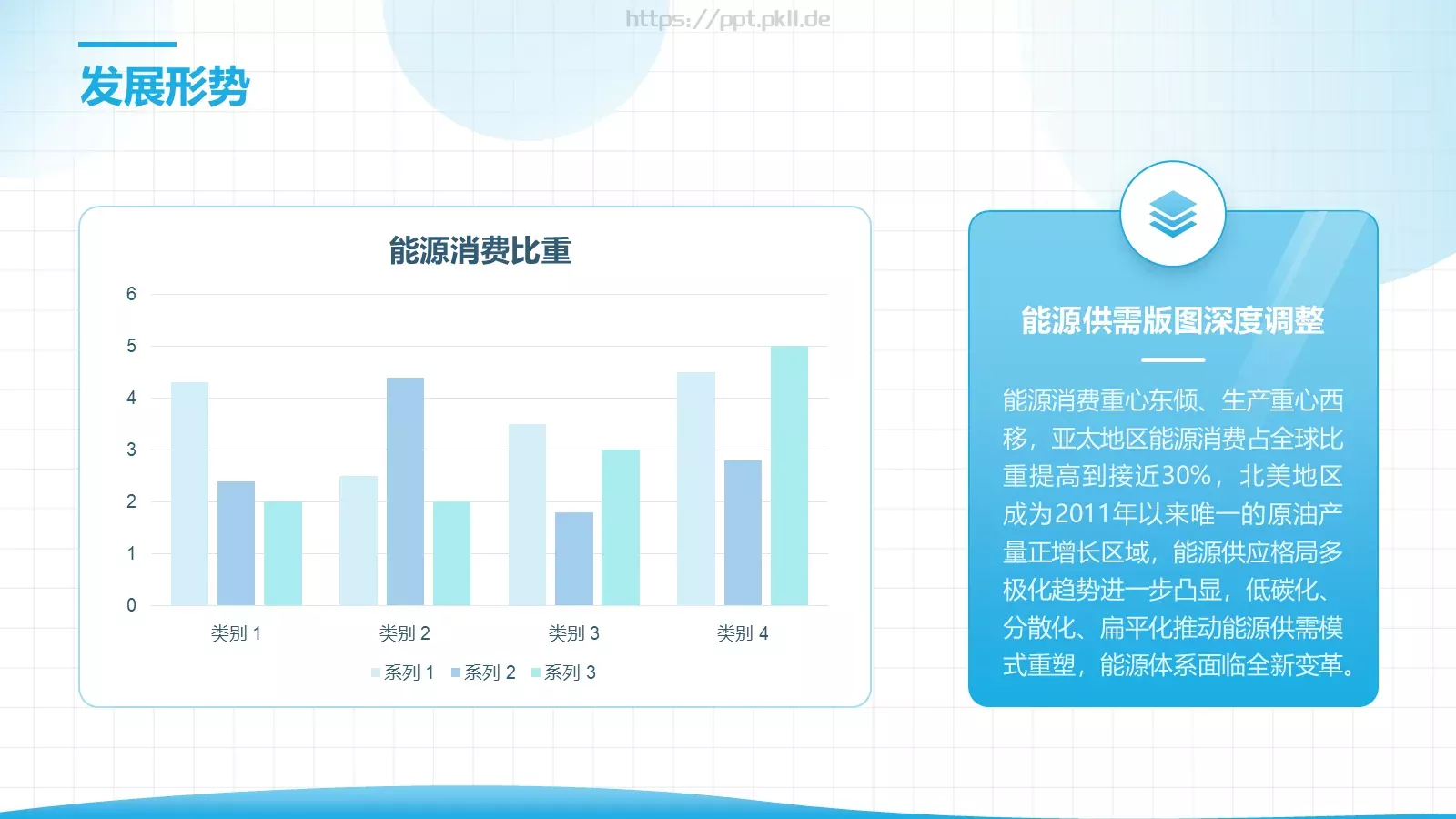Click the 系列 2 bar of 类别 4
Image resolution: width=1456 pixels, height=819 pixels.
[x=743, y=533]
